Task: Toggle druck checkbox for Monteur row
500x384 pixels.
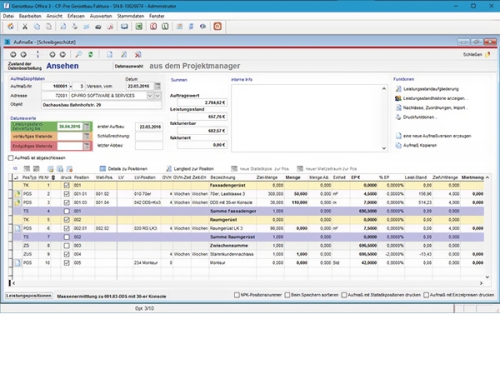Action: (67, 263)
